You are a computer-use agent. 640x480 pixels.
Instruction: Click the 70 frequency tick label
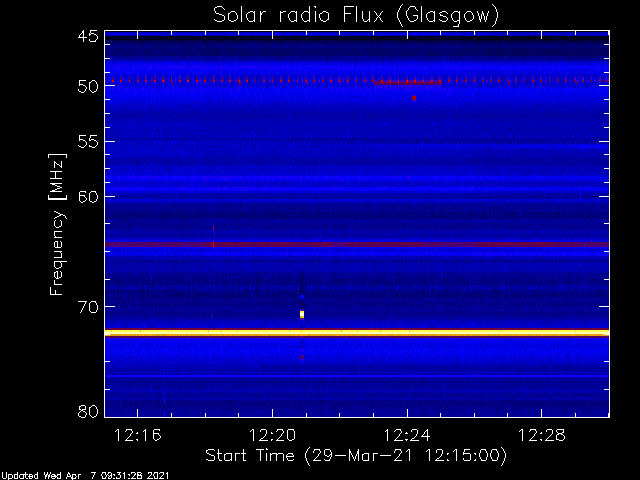click(x=88, y=307)
